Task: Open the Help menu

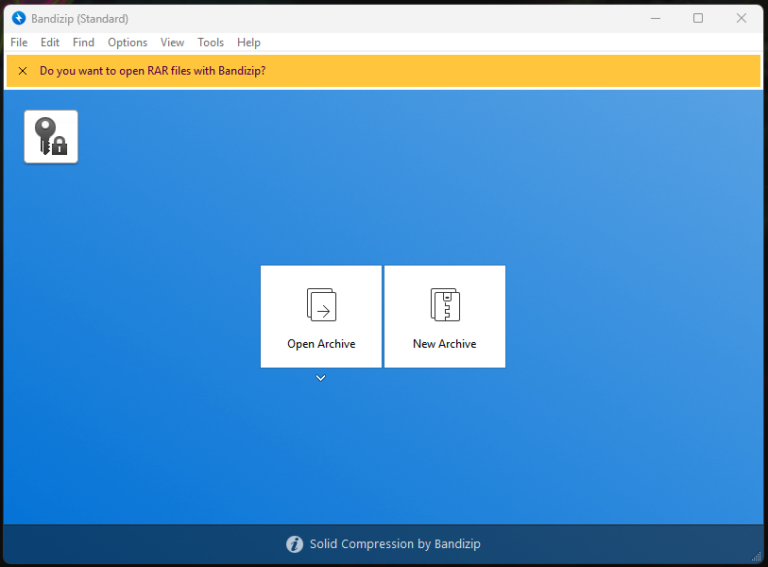Action: tap(249, 43)
